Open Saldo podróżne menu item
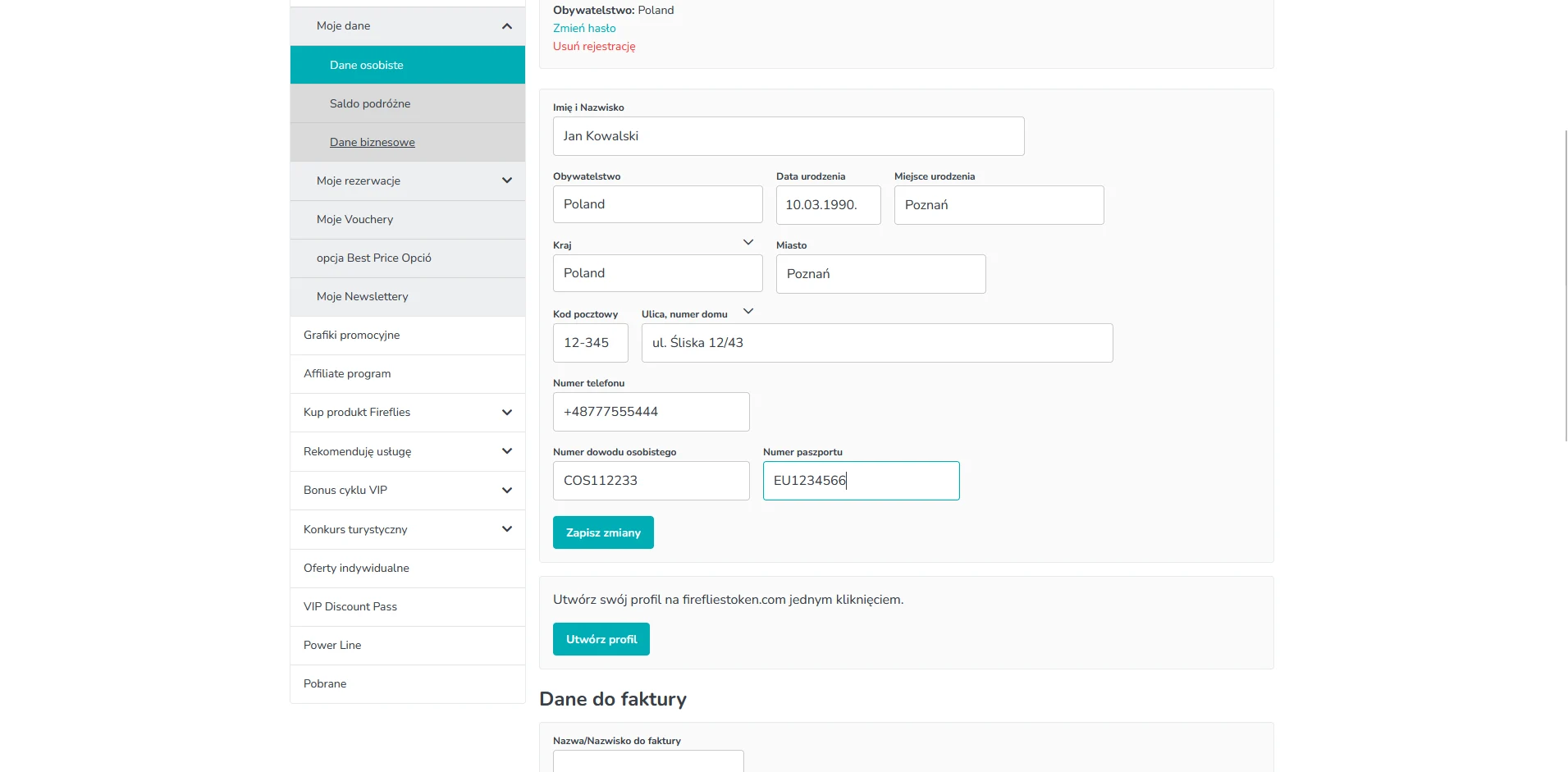This screenshot has height=772, width=1568. 369,103
